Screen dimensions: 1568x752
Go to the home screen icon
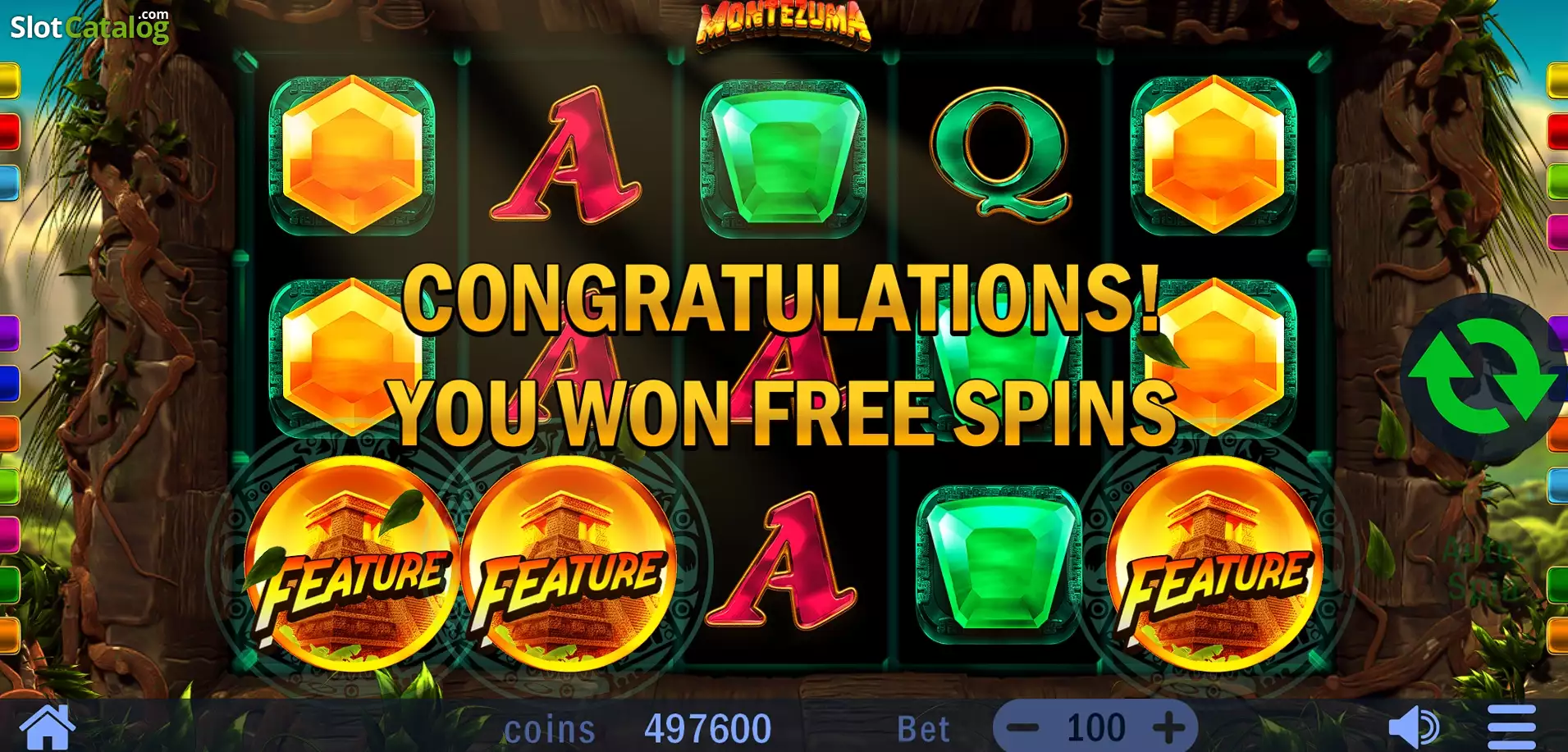[48, 727]
